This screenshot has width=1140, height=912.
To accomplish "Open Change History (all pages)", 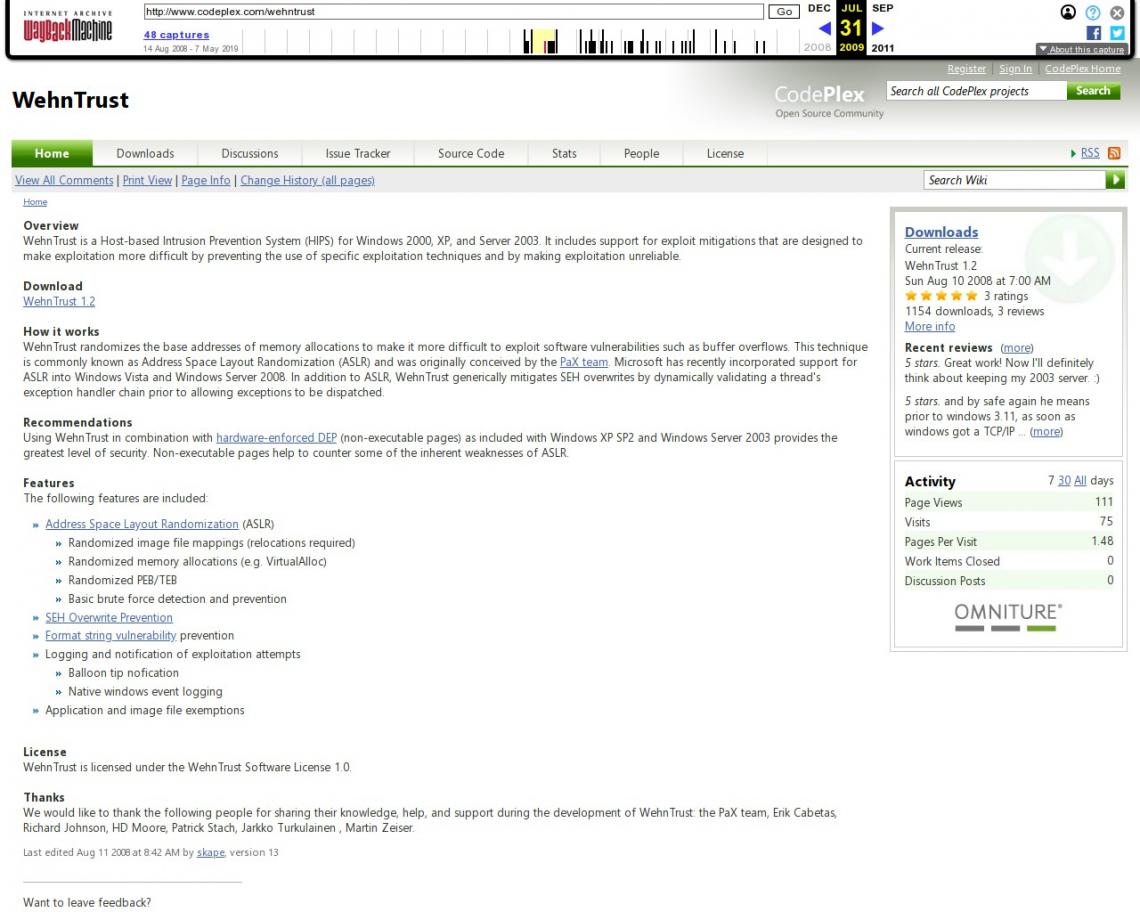I will (x=307, y=180).
